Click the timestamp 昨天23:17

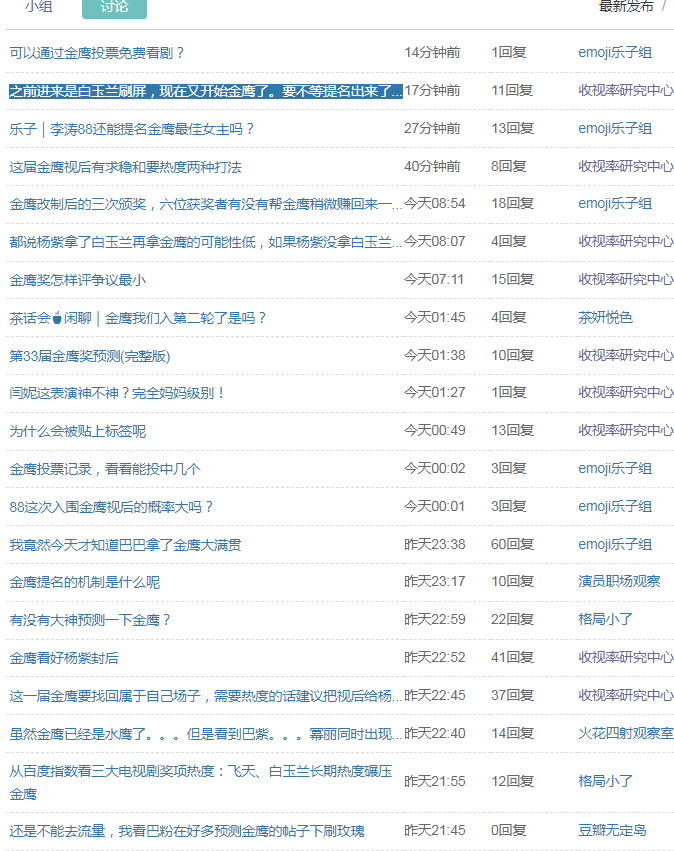point(434,581)
